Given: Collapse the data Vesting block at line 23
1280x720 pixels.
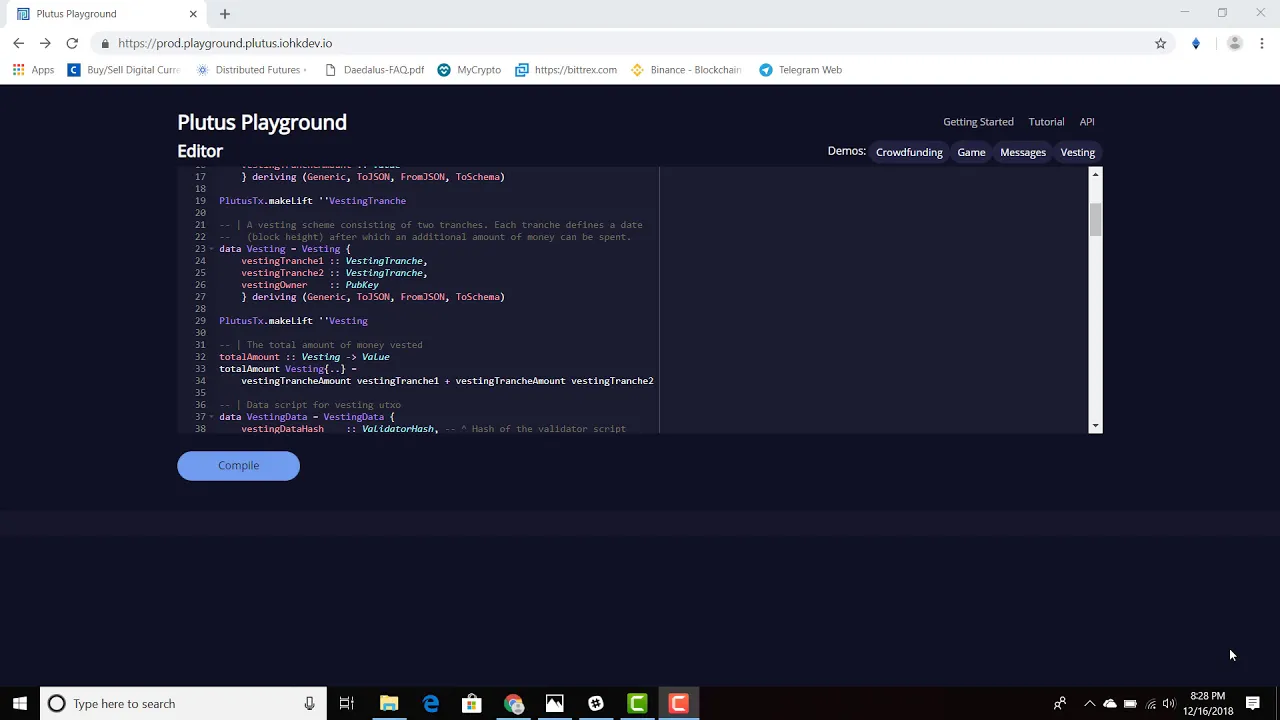Looking at the screenshot, I should pos(212,249).
